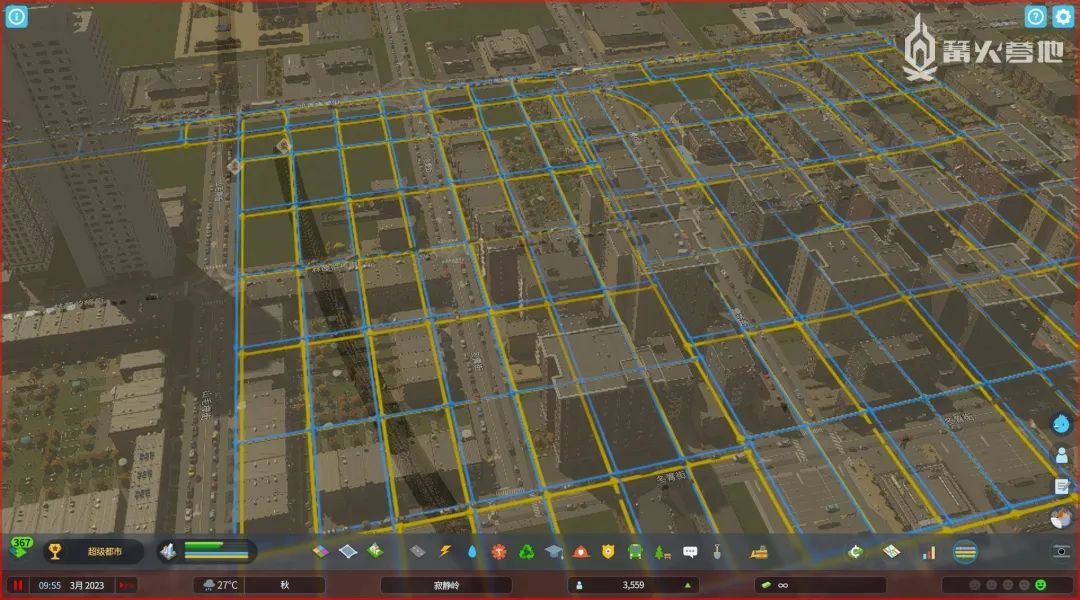Screen dimensions: 1080x600
Task: Open the development points icon showing 367
Action: click(21, 548)
